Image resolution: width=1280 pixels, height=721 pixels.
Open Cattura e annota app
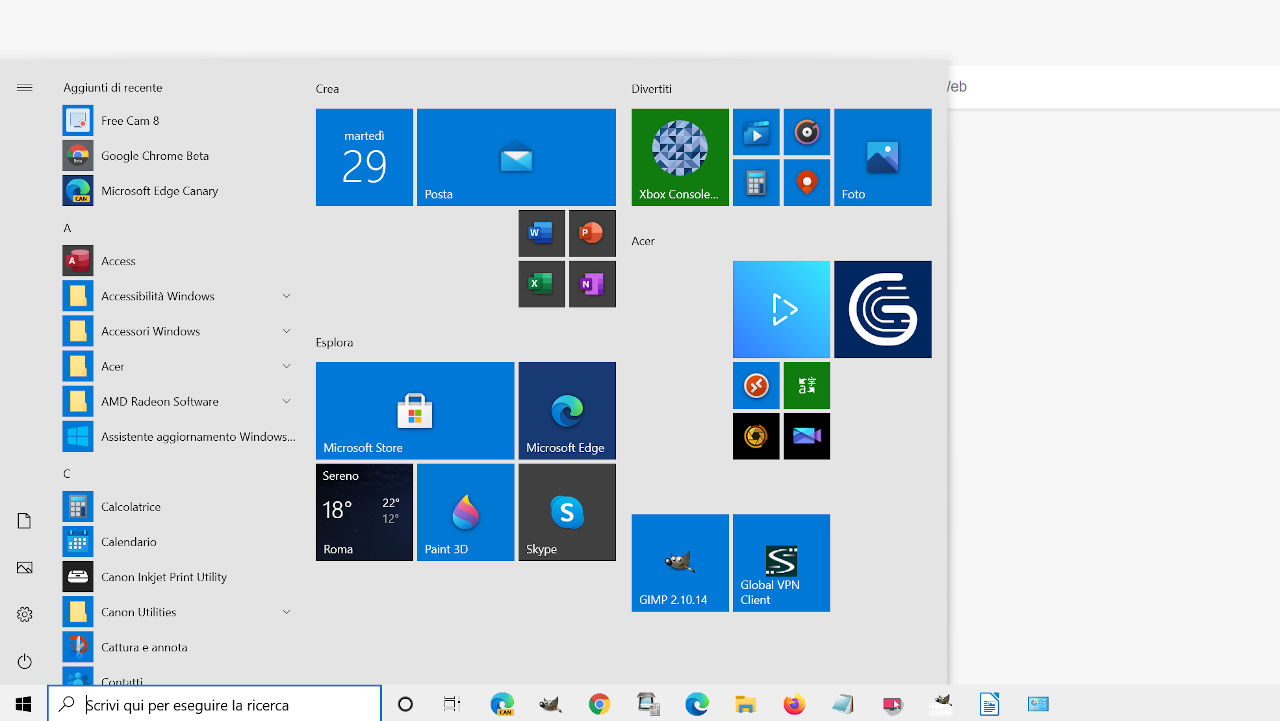(x=179, y=647)
